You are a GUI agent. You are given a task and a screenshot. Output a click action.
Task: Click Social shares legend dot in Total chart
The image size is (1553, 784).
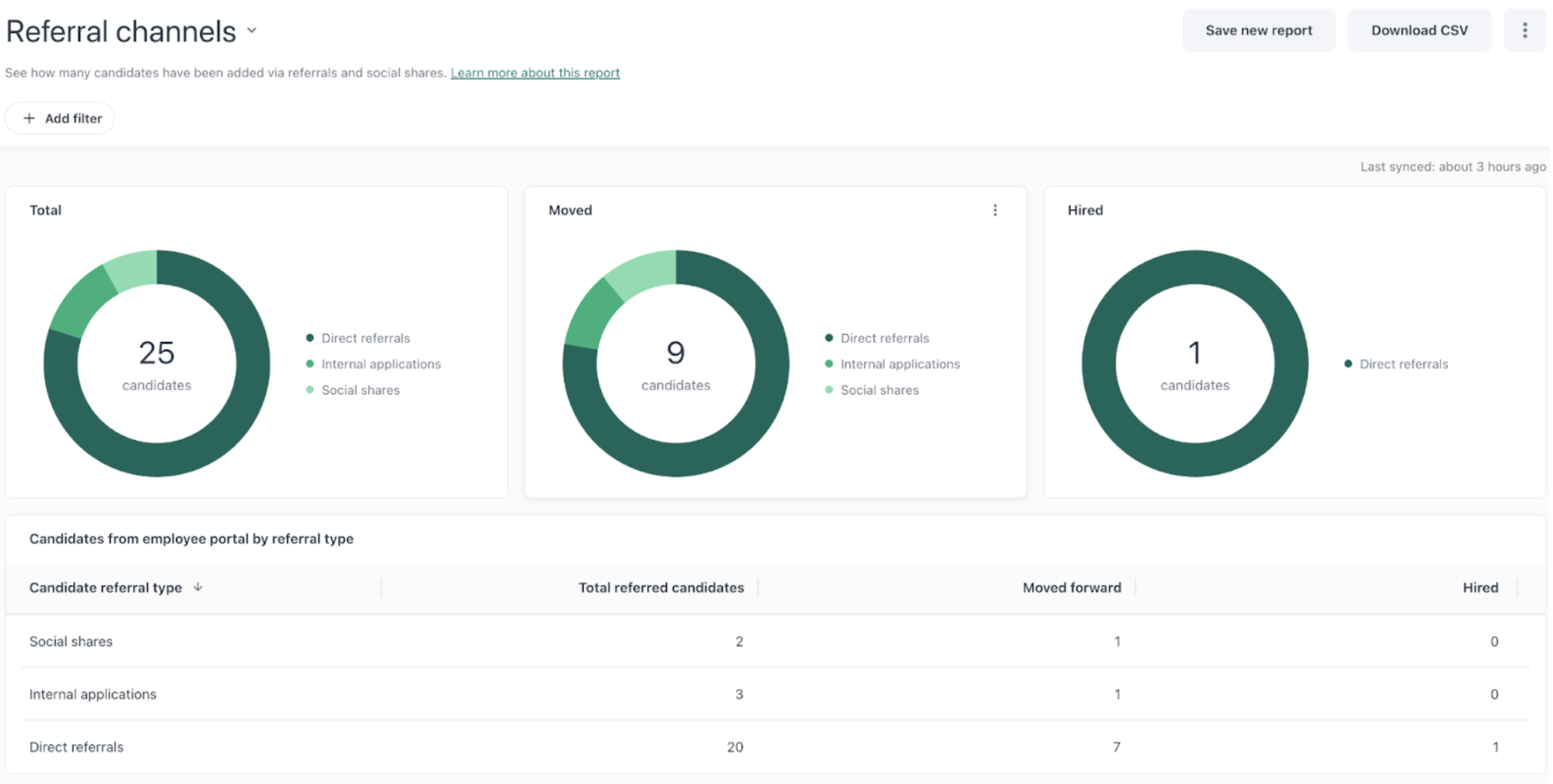tap(310, 390)
